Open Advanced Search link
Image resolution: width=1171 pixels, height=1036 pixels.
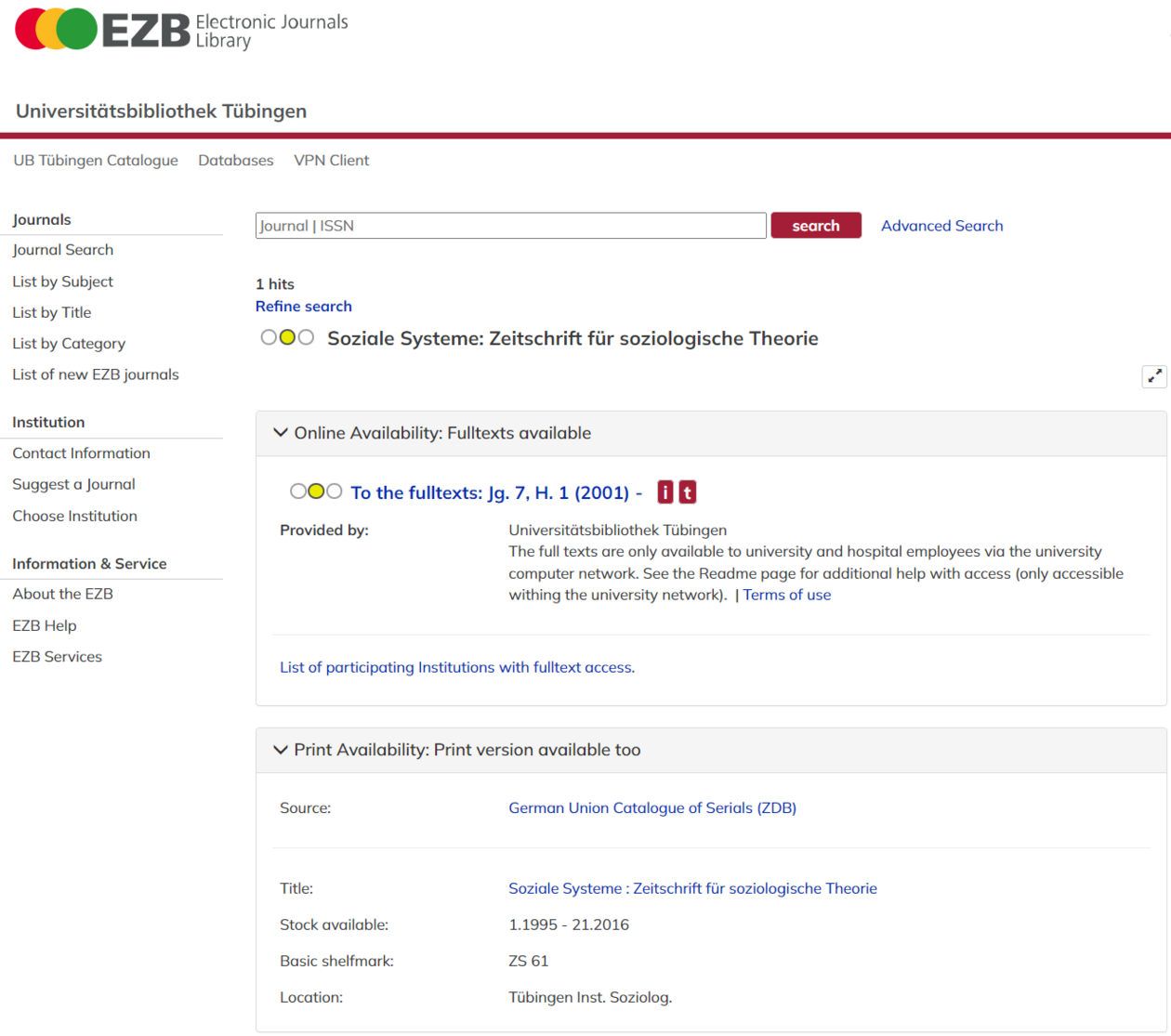point(942,226)
